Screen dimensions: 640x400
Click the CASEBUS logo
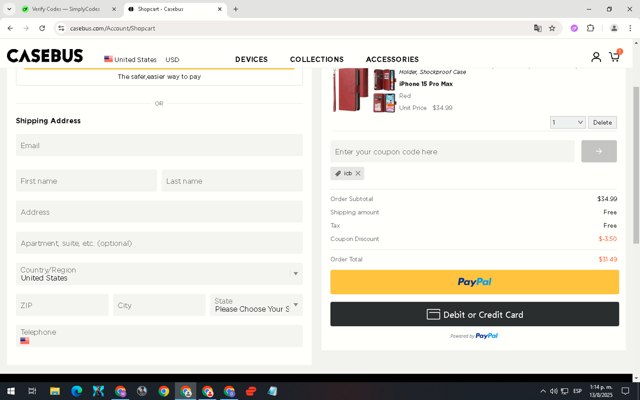click(x=45, y=56)
